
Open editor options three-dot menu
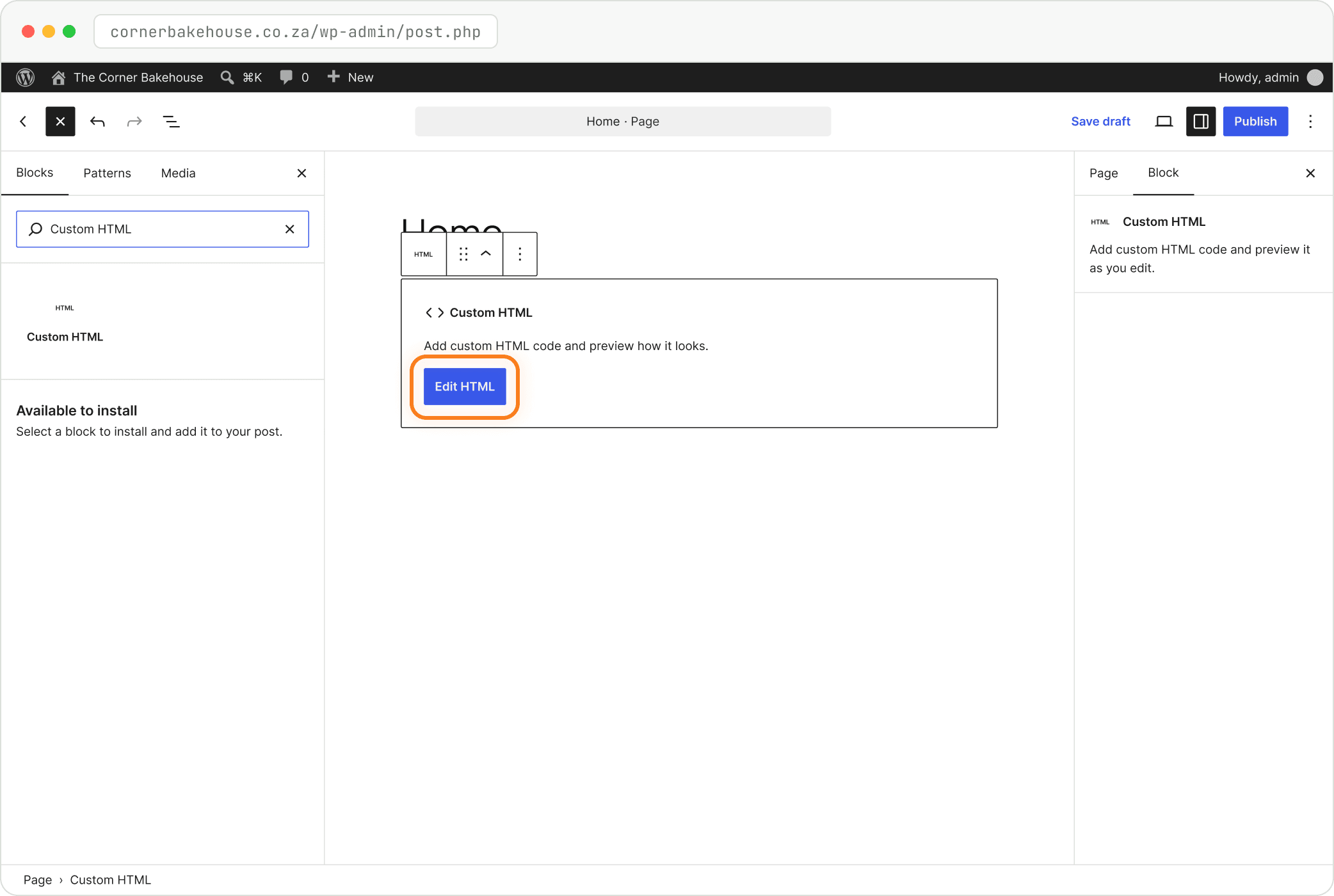(x=1310, y=122)
